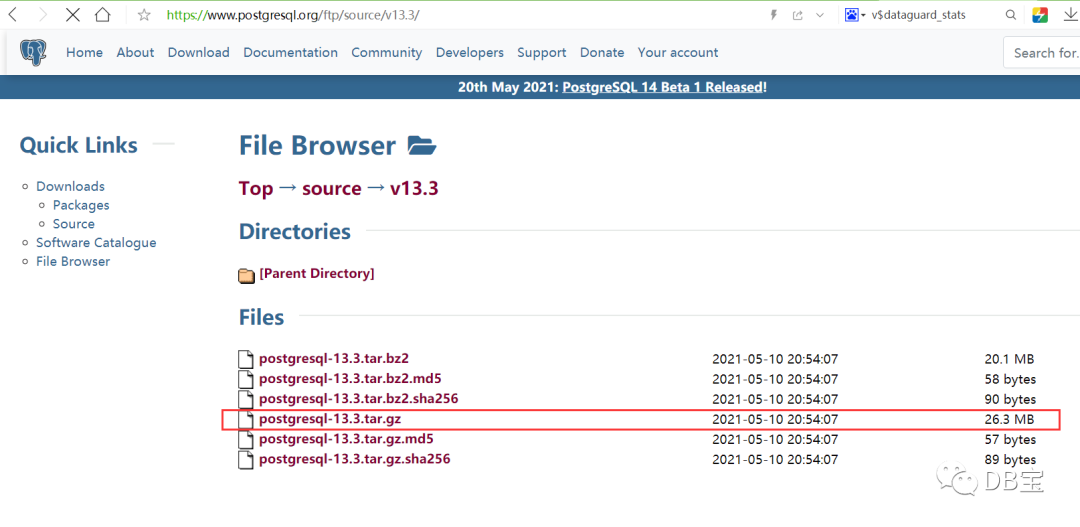Open Source quick link

74,223
